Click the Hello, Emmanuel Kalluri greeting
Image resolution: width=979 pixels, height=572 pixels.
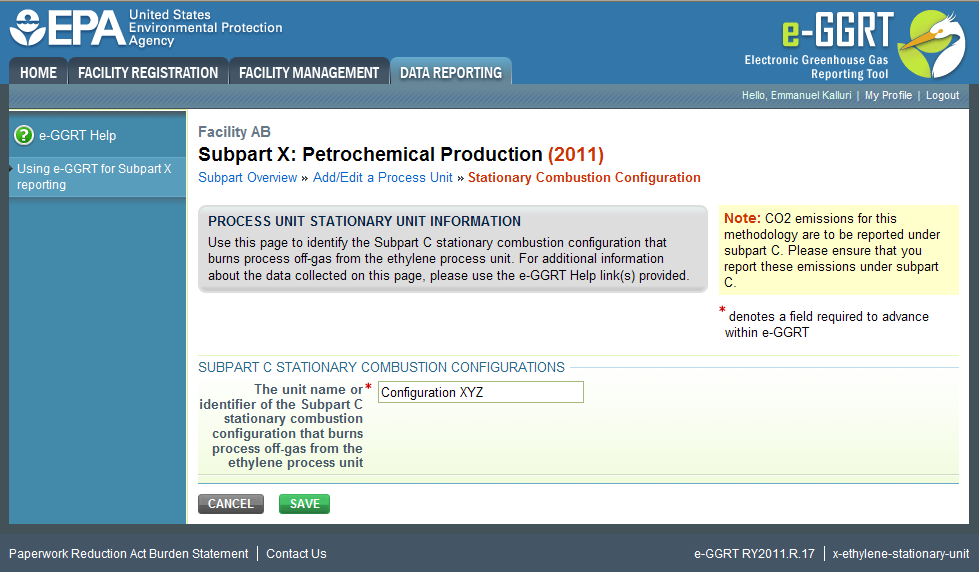click(x=796, y=96)
